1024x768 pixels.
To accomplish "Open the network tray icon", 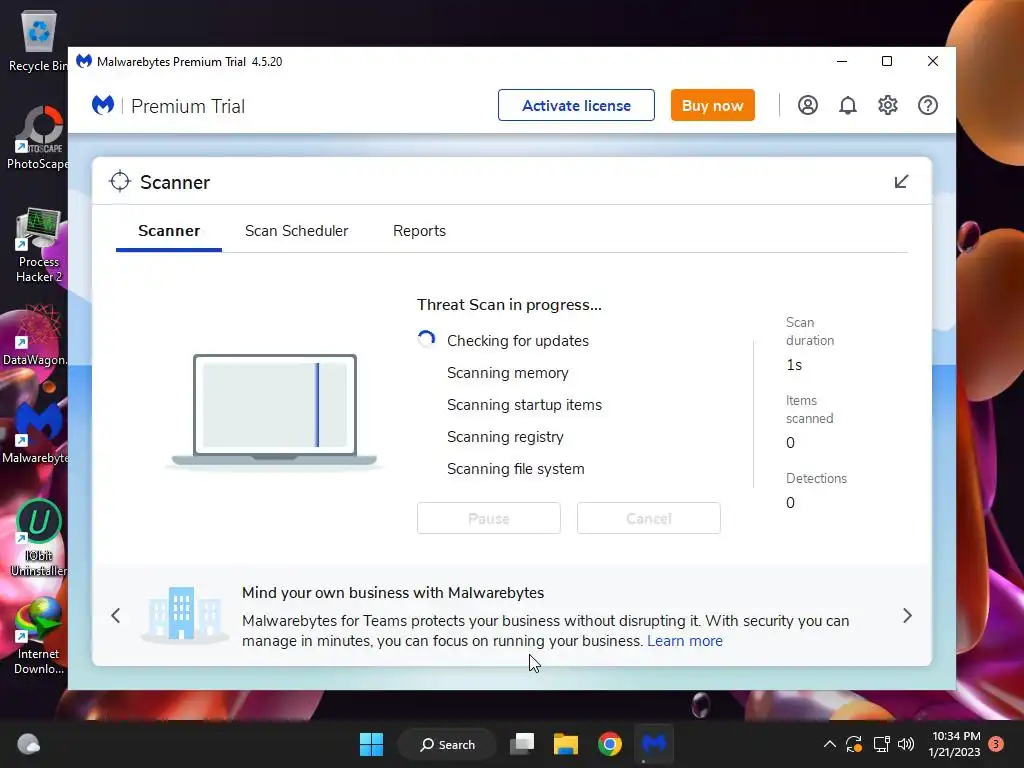I will pos(881,744).
